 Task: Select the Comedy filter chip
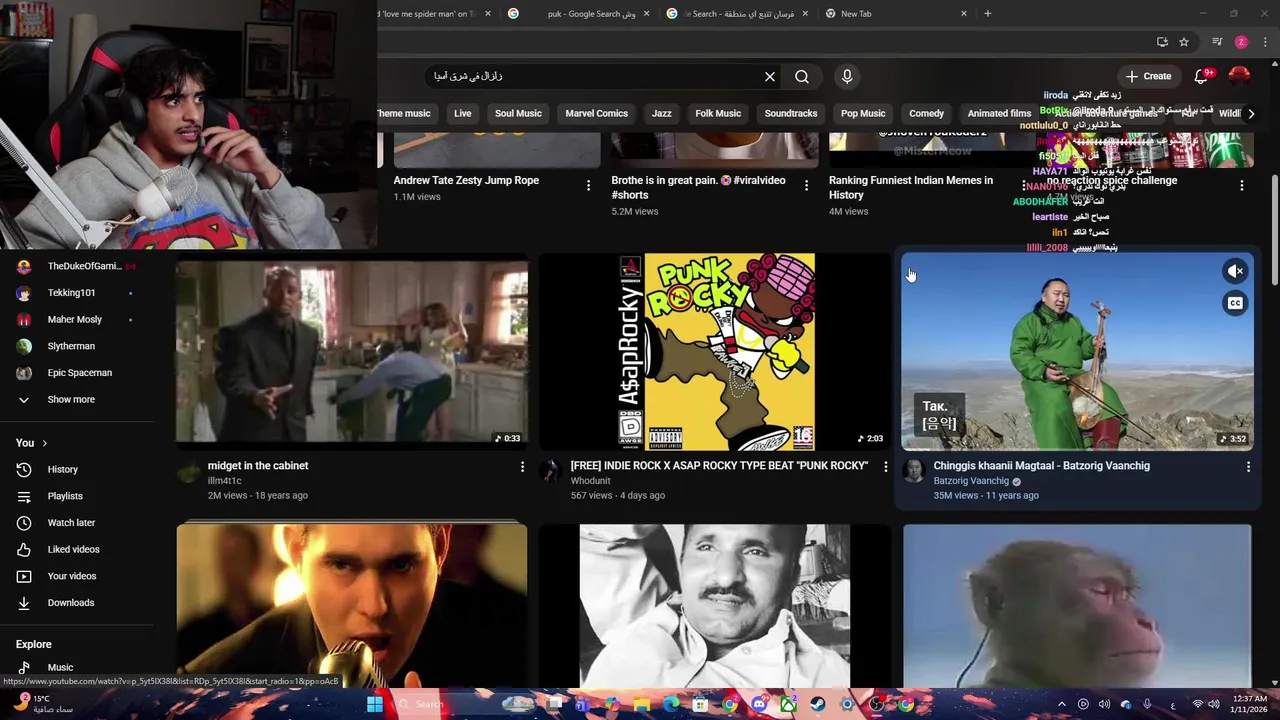(926, 113)
